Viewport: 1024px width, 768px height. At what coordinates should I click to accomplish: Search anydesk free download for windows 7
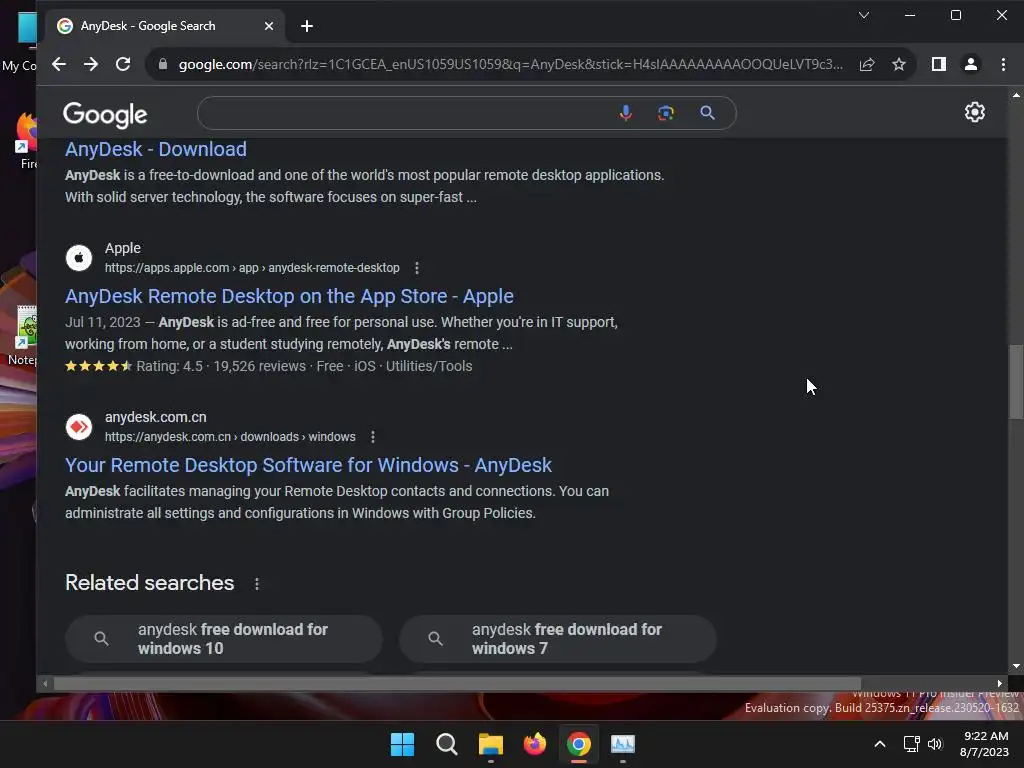tap(558, 639)
